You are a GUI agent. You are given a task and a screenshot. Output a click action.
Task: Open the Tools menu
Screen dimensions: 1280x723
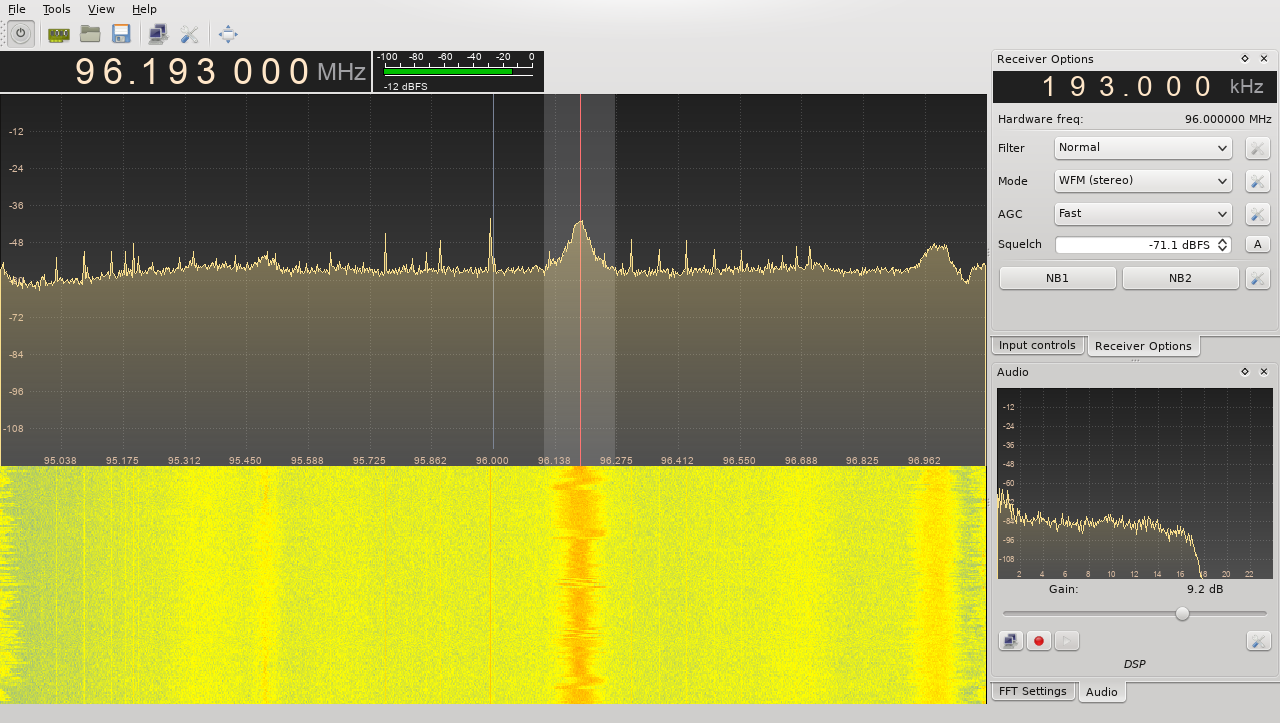[x=56, y=9]
